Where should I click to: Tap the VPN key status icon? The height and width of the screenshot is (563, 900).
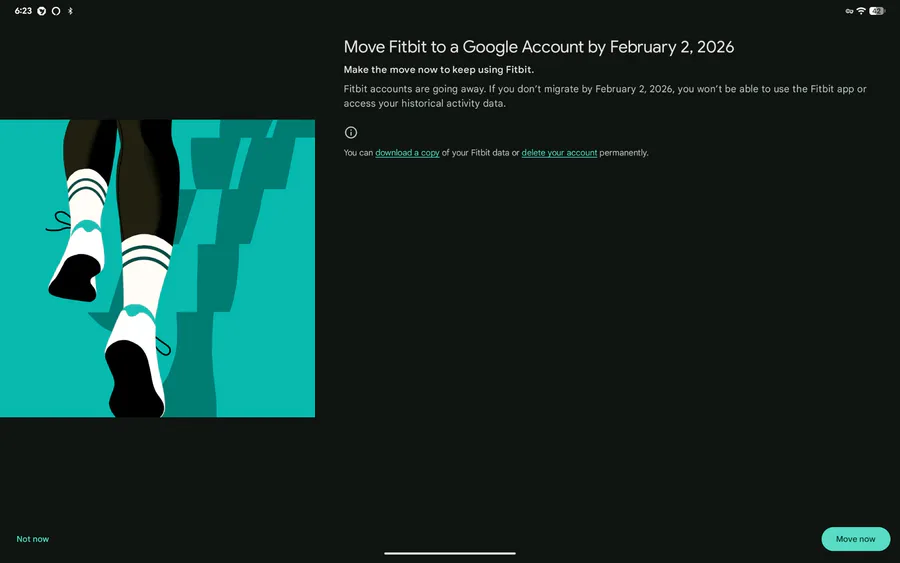pos(848,11)
